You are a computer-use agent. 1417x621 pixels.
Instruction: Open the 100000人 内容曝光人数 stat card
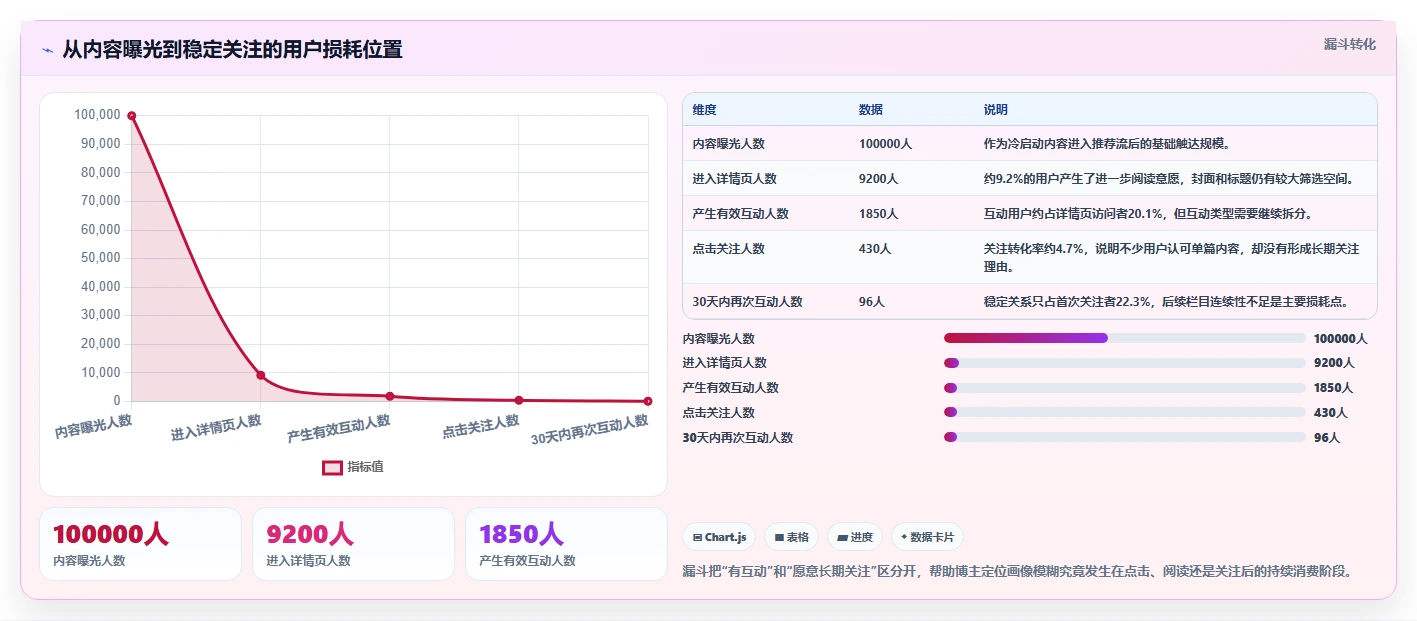(x=140, y=544)
